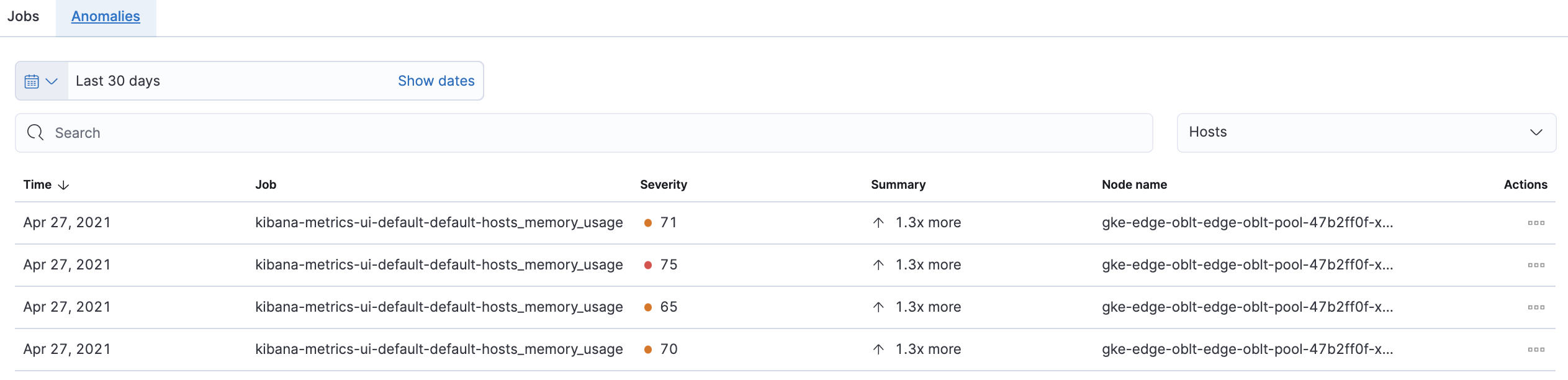
Task: Open actions menu for severity 70 row
Action: [1536, 350]
